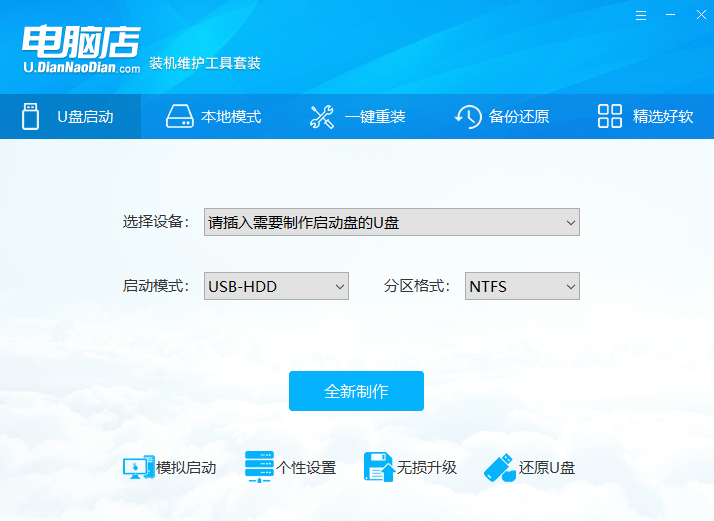Switch to the 精选好软 tab
The image size is (714, 521).
(x=662, y=116)
